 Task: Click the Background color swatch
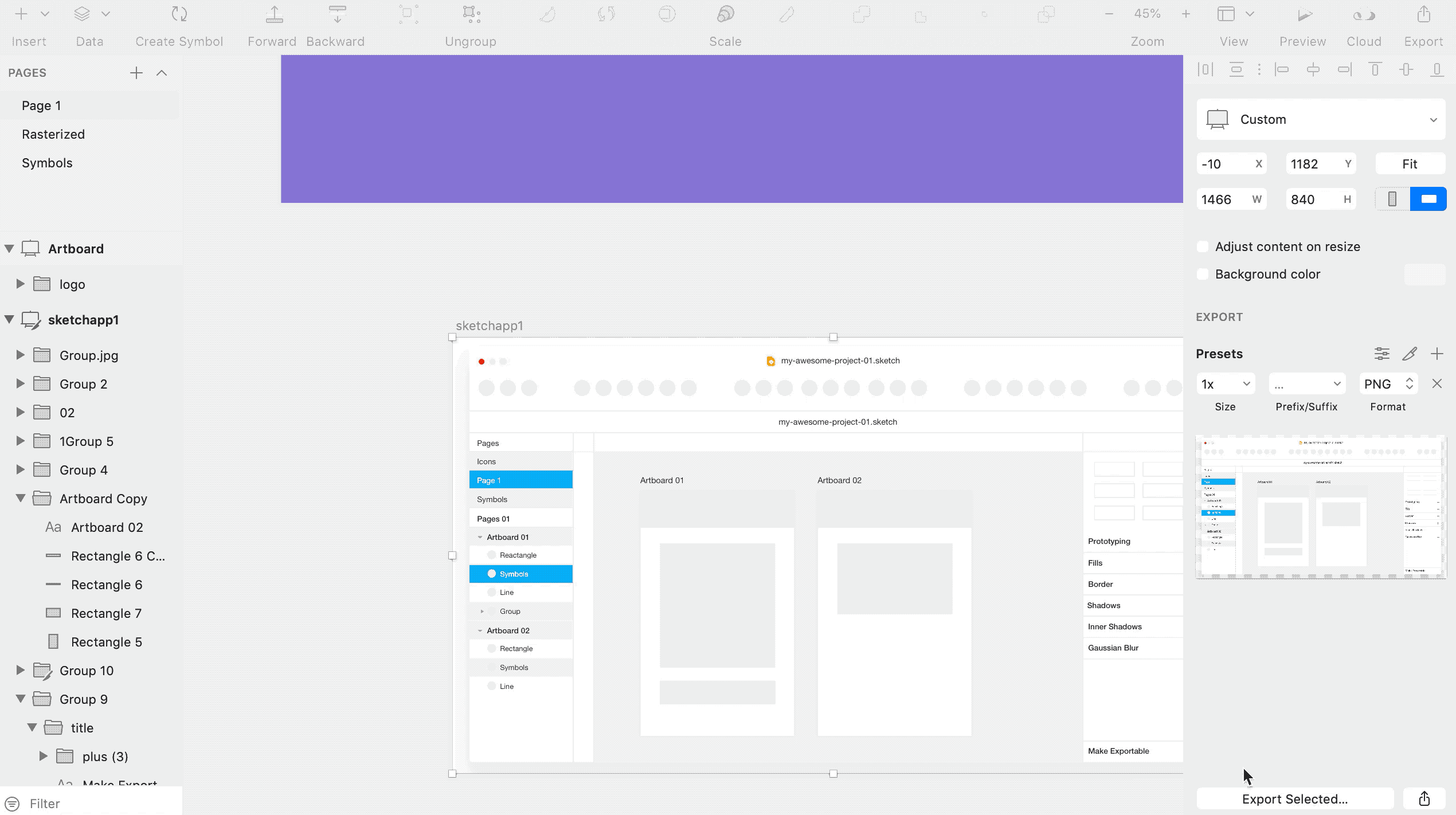pyautogui.click(x=1424, y=274)
